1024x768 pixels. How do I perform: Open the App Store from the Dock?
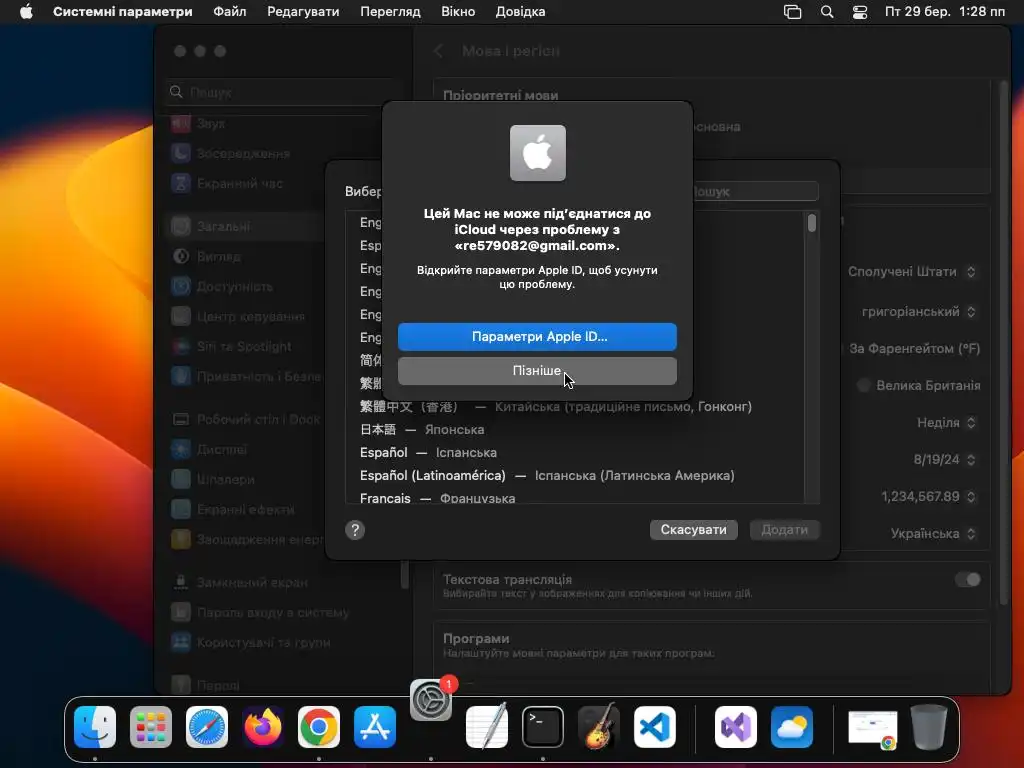click(x=375, y=727)
